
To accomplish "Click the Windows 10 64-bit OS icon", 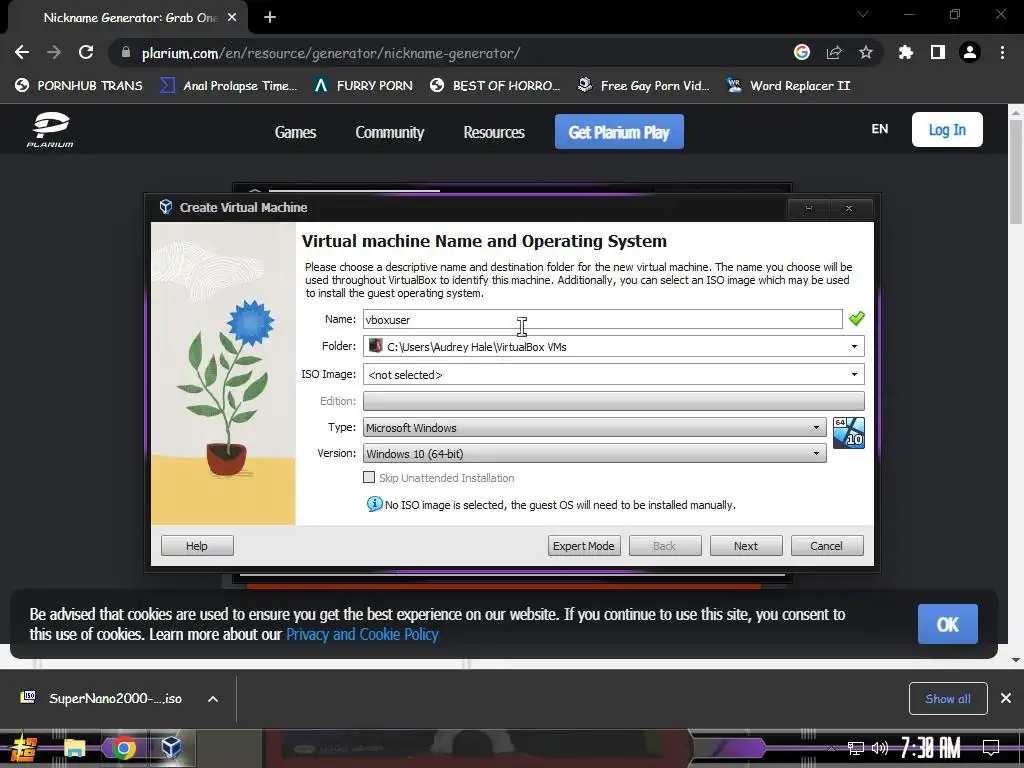I will tap(849, 433).
